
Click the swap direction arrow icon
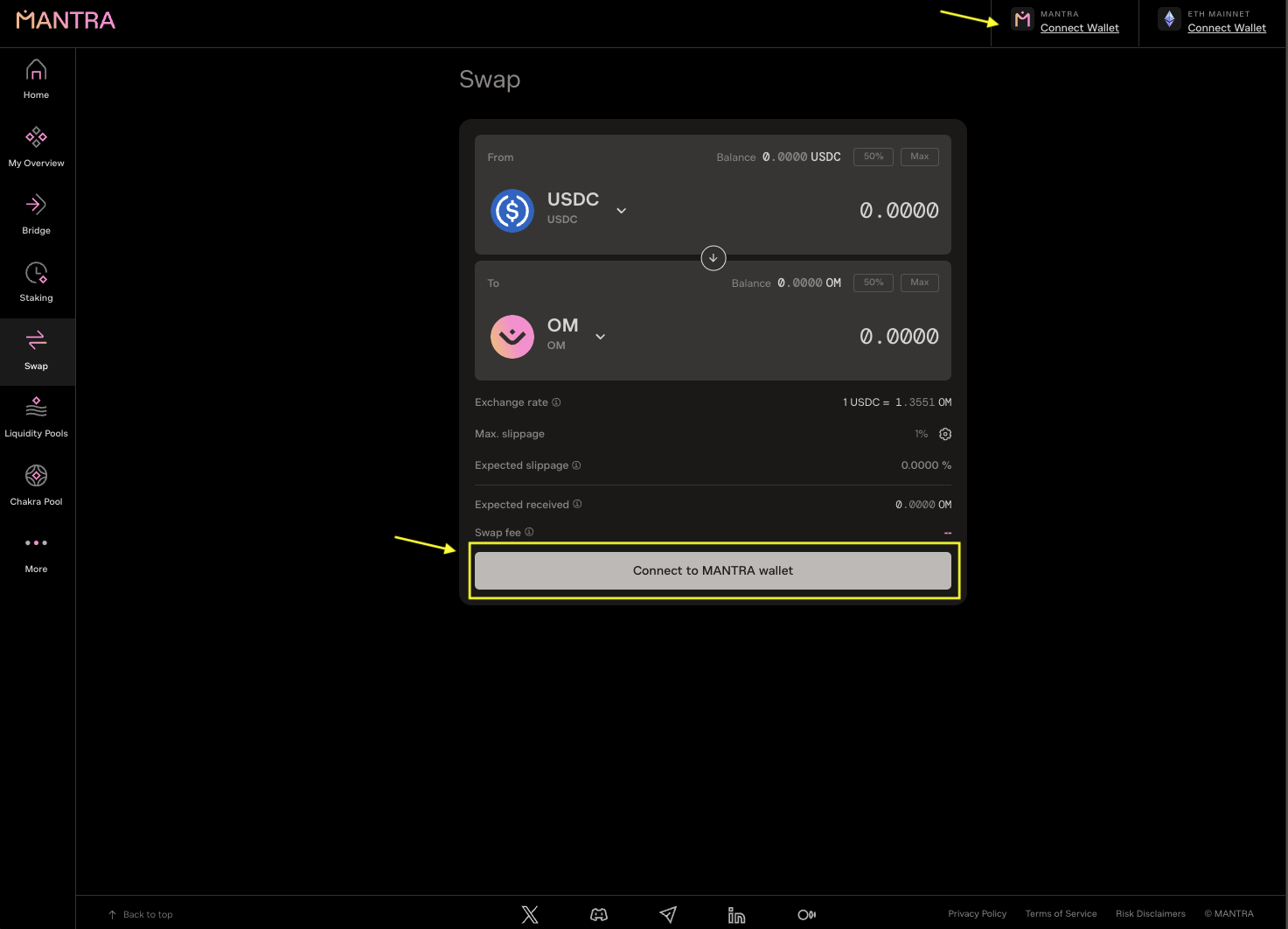(x=714, y=258)
